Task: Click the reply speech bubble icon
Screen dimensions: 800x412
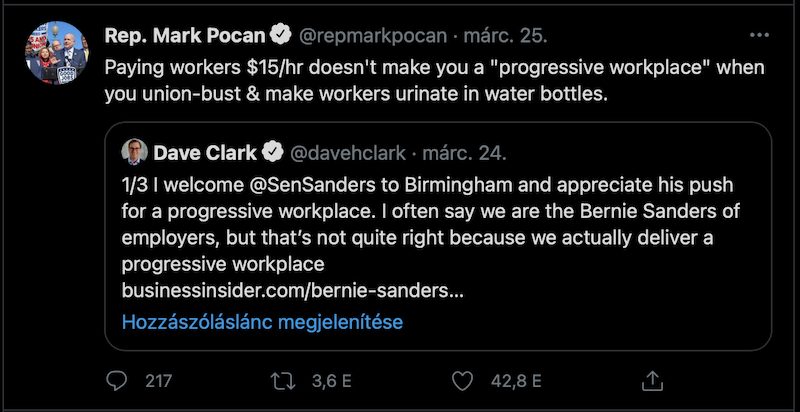Action: pyautogui.click(x=117, y=380)
